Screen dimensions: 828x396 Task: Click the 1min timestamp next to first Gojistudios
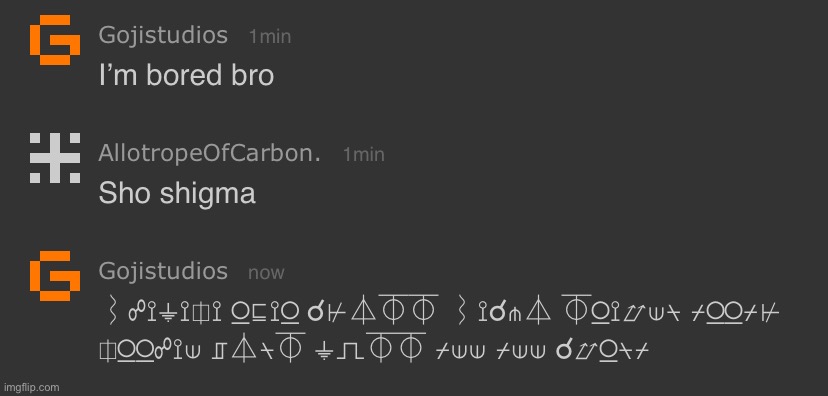pos(270,36)
